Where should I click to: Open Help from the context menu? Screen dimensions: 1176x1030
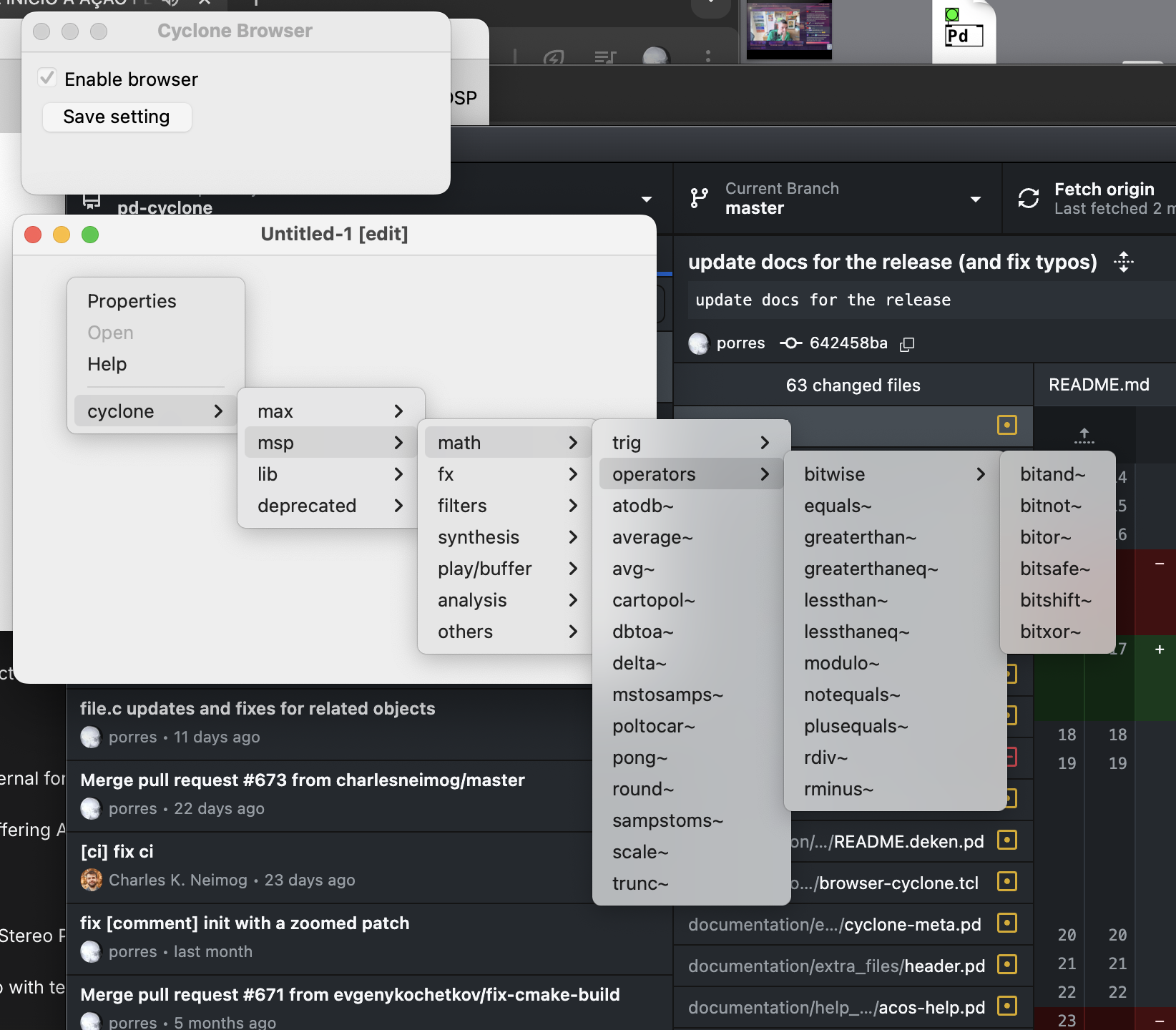click(107, 363)
